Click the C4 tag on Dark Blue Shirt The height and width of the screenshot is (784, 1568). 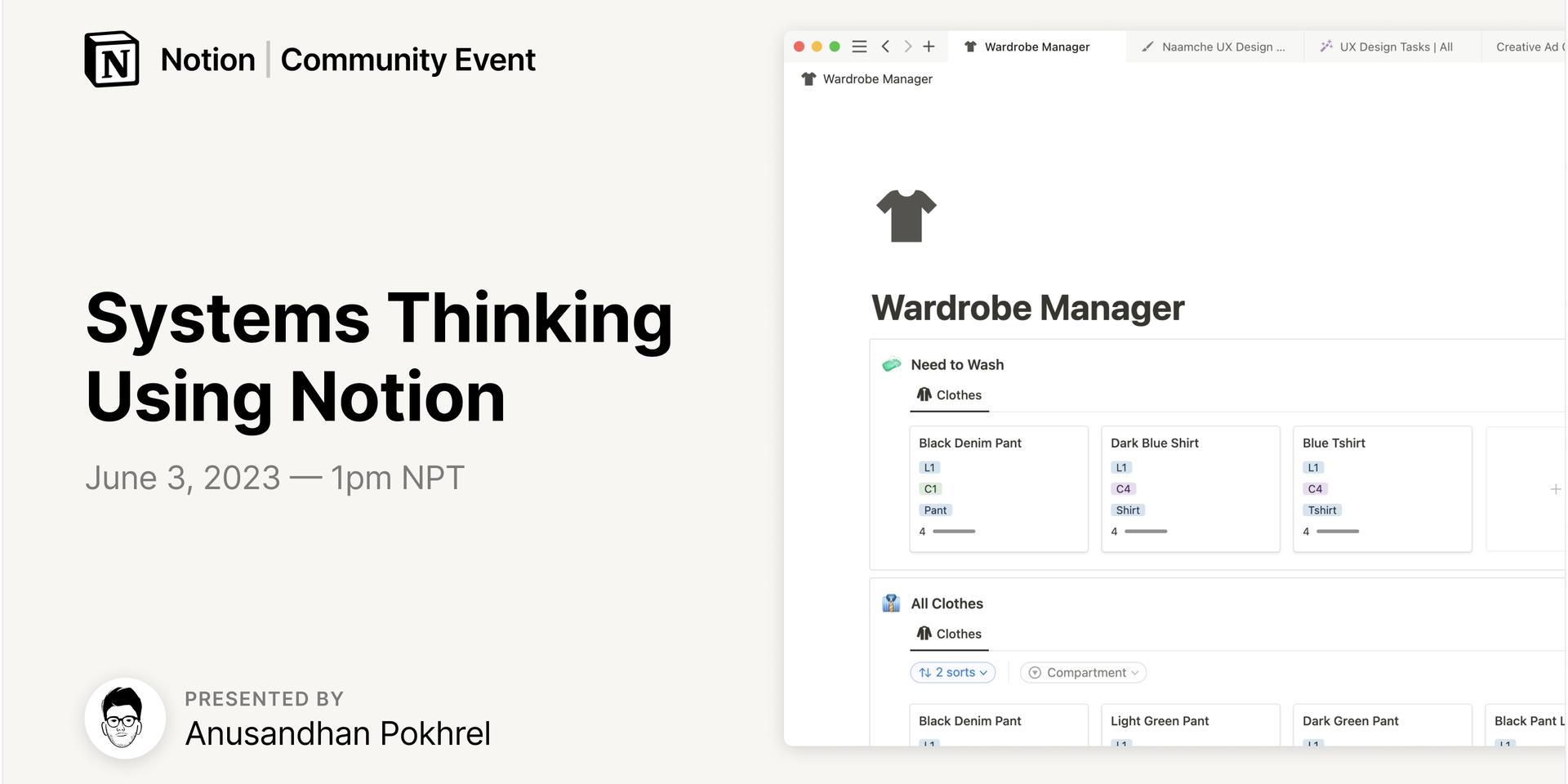pos(1123,489)
